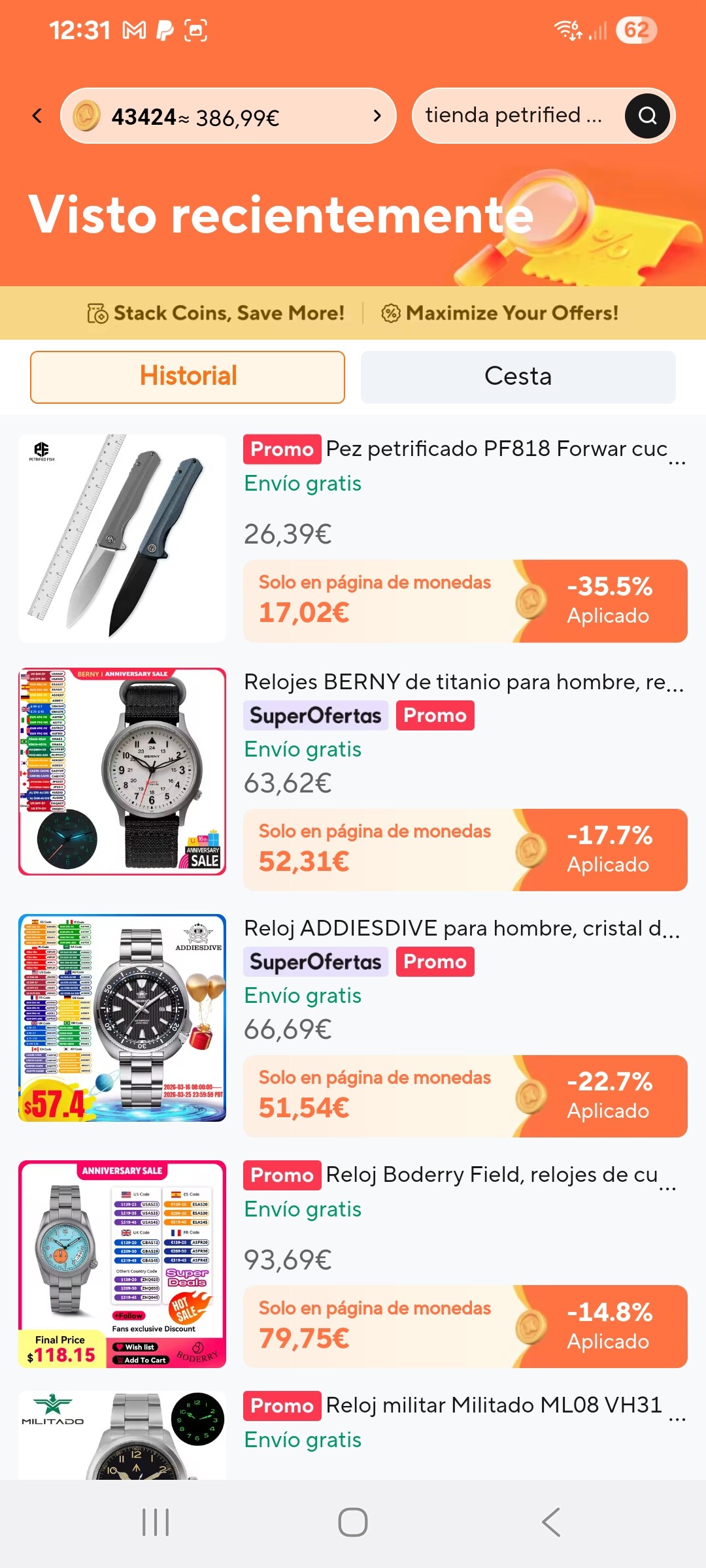Open Android recent apps button
This screenshot has height=1568, width=706.
pos(156,1522)
